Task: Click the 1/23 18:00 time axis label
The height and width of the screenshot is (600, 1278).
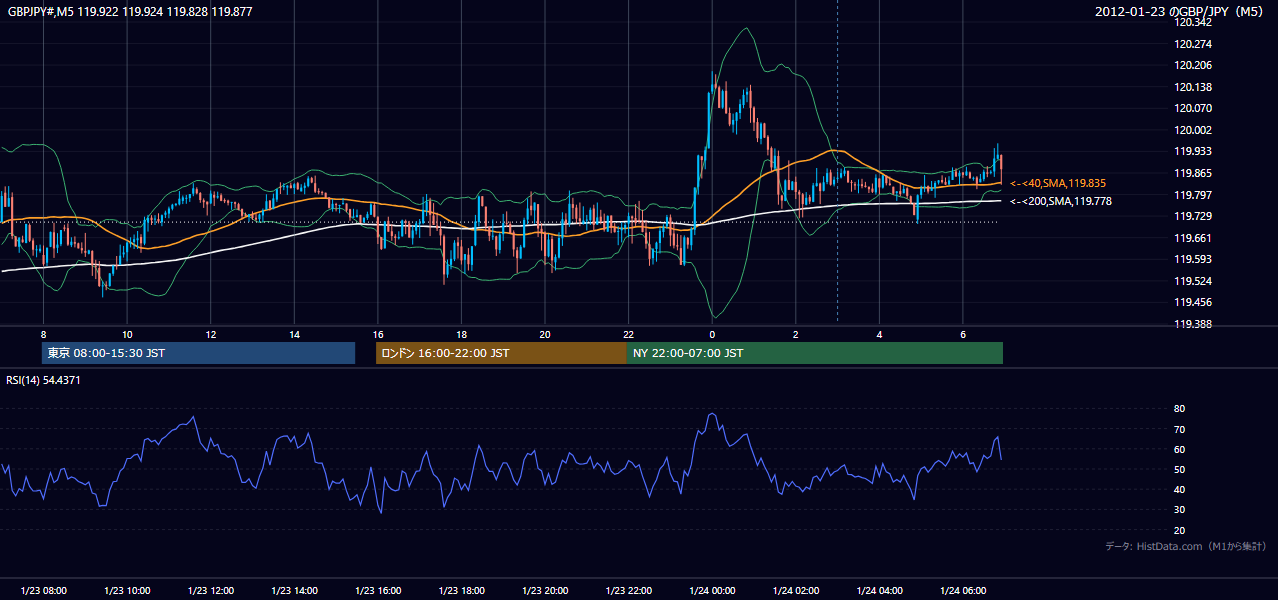Action: pyautogui.click(x=461, y=591)
